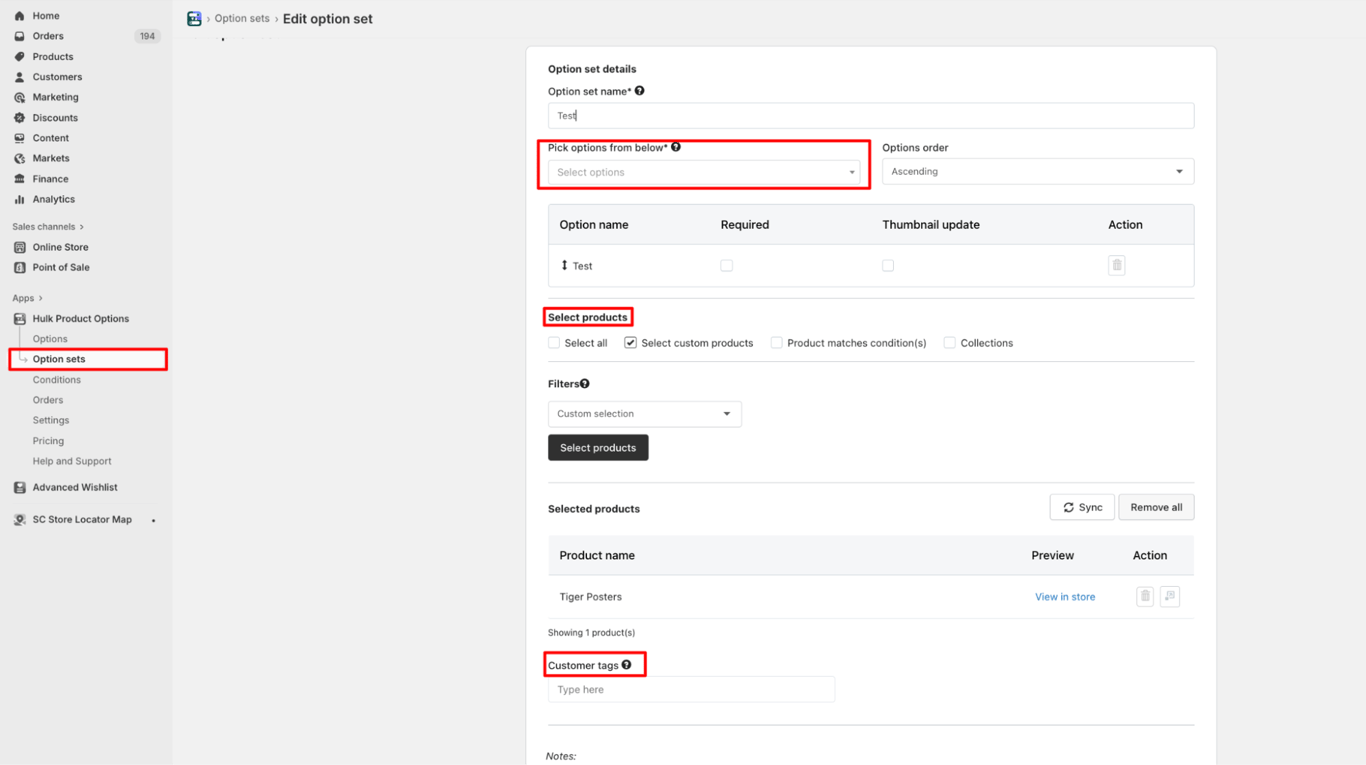
Task: Click the Analytics bar chart icon
Action: [x=19, y=199]
